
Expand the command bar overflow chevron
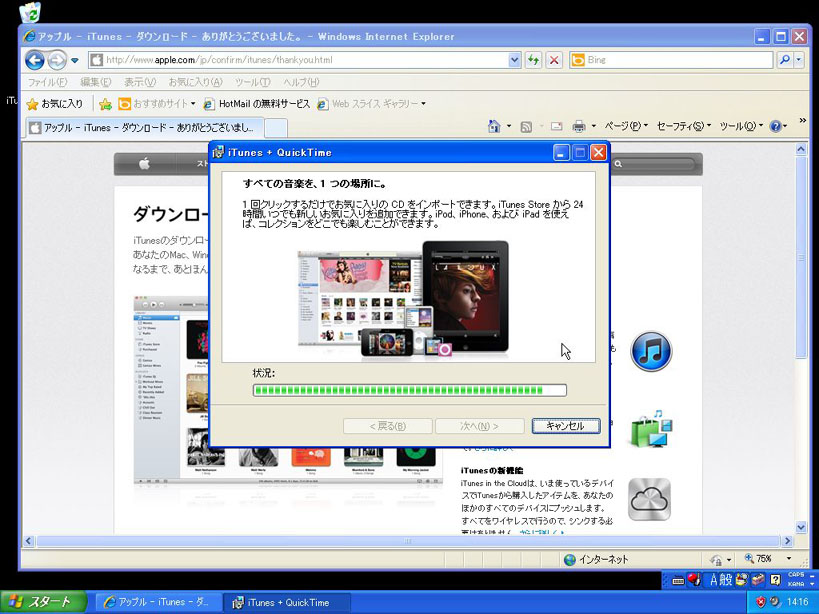(x=803, y=121)
